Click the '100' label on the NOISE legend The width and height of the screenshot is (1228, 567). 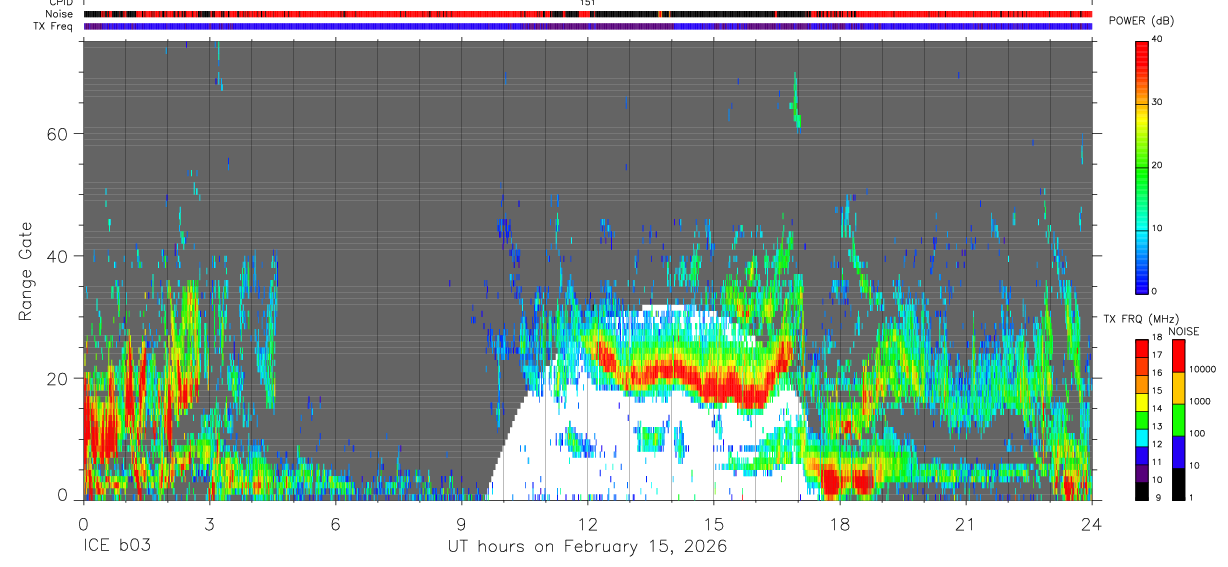1196,433
